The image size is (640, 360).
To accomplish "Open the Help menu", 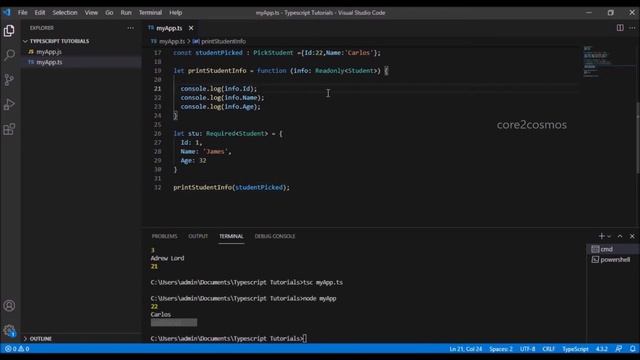I will pyautogui.click(x=176, y=13).
